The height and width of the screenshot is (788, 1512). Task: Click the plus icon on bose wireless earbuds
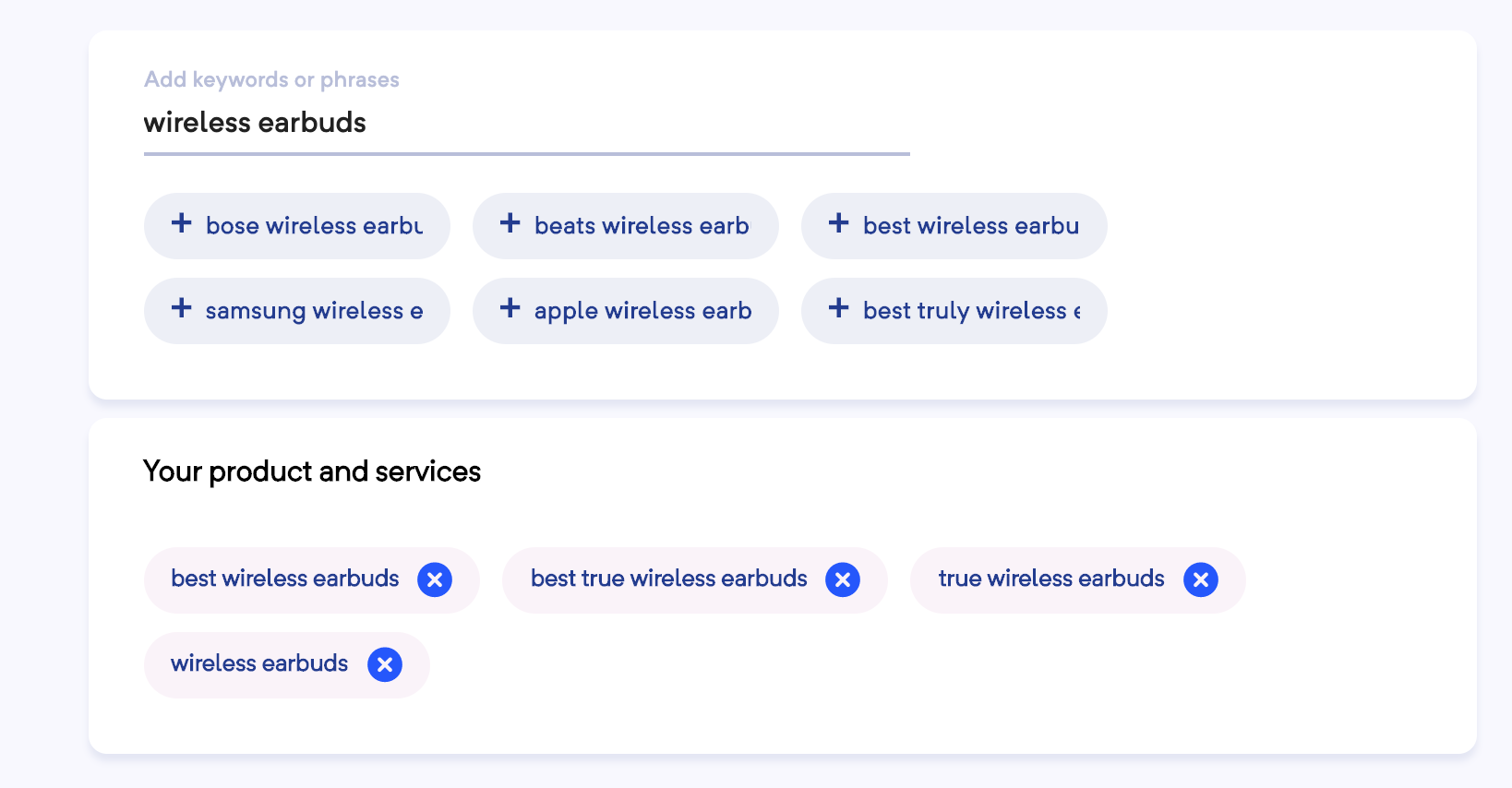click(182, 223)
